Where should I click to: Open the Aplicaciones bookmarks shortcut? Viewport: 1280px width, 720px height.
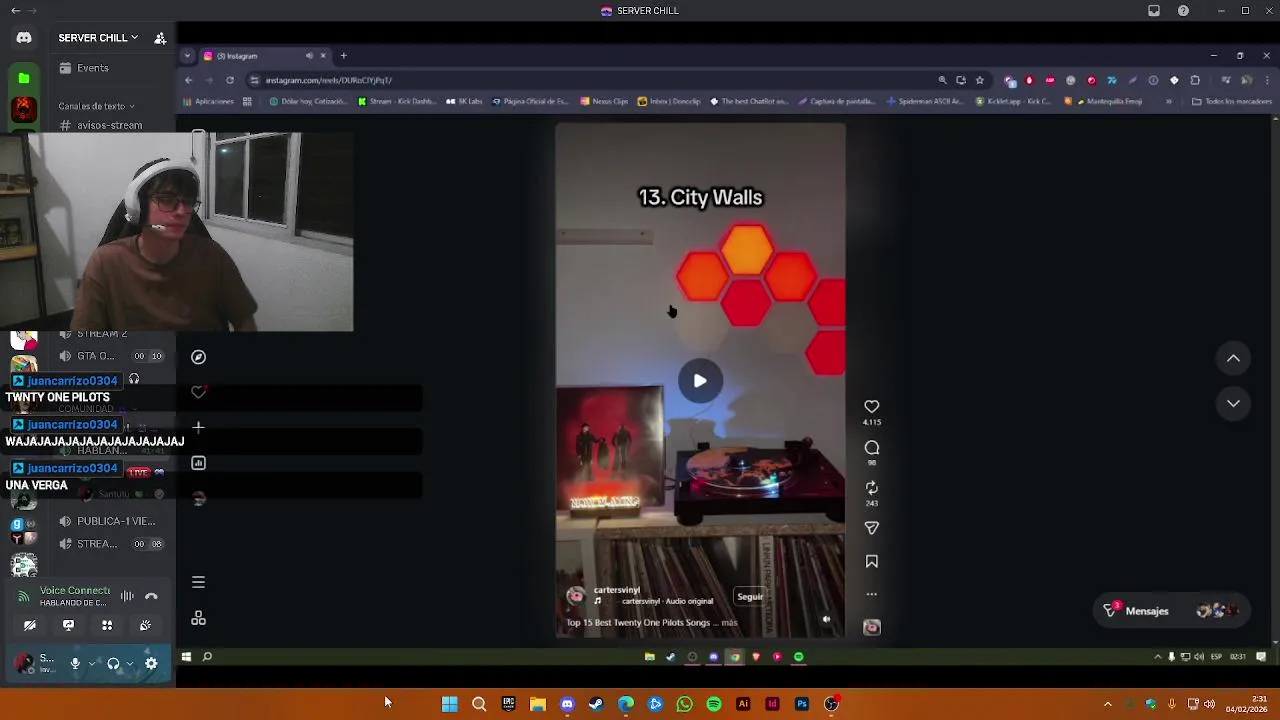click(x=208, y=101)
